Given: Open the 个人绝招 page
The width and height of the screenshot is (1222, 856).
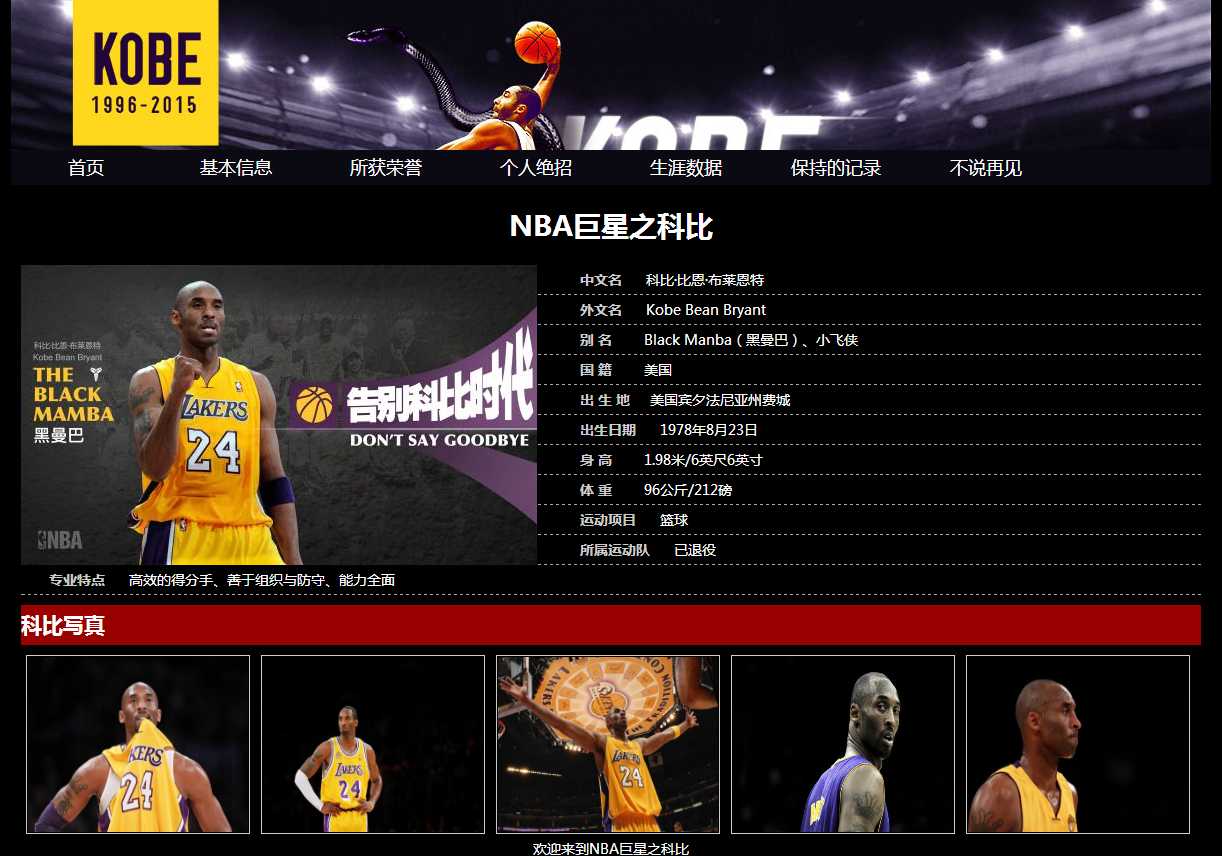Looking at the screenshot, I should (x=536, y=168).
